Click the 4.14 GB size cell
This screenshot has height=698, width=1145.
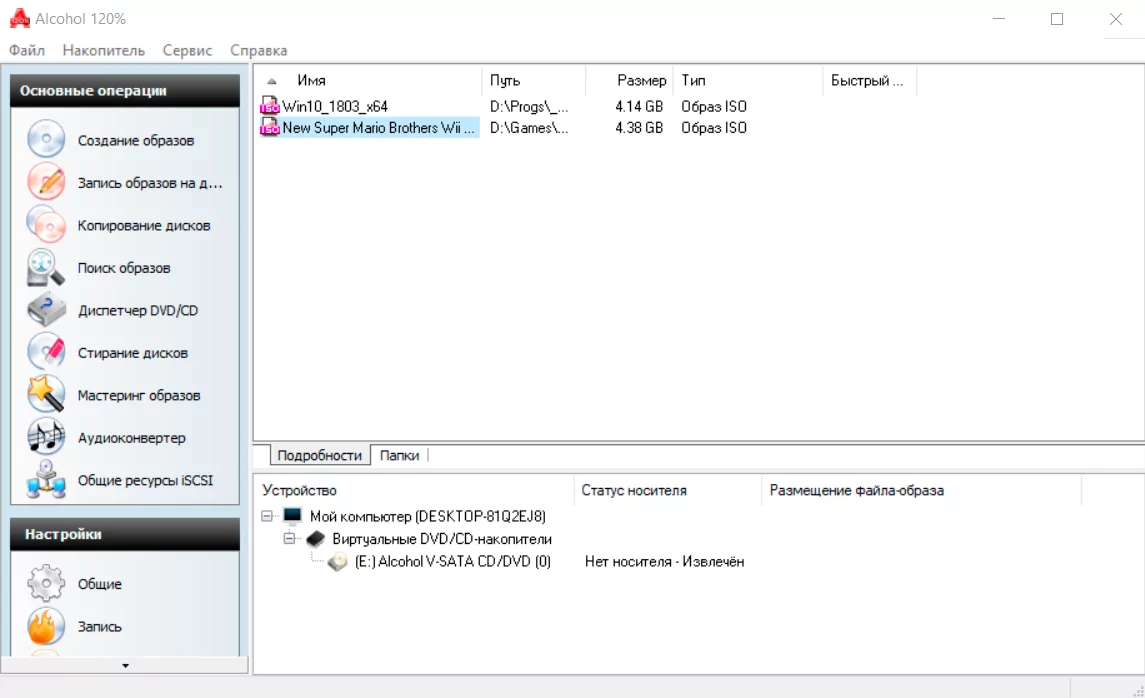[639, 107]
